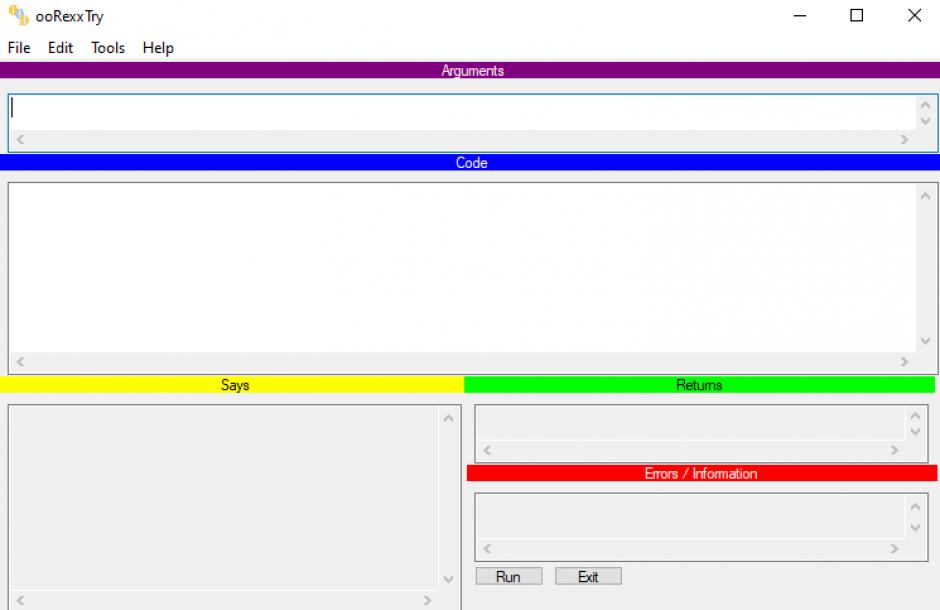Click the ooRexxTry application icon in title bar
Viewport: 940px width, 610px height.
[x=19, y=16]
